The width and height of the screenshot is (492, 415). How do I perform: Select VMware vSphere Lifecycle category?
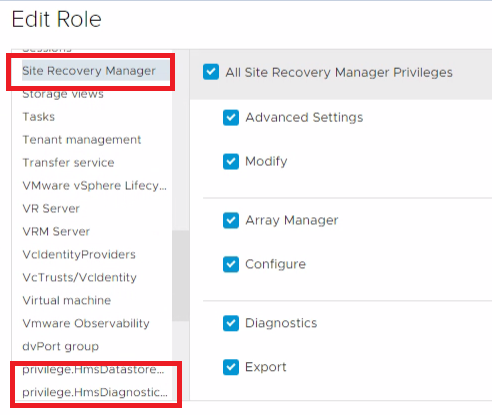click(x=94, y=186)
